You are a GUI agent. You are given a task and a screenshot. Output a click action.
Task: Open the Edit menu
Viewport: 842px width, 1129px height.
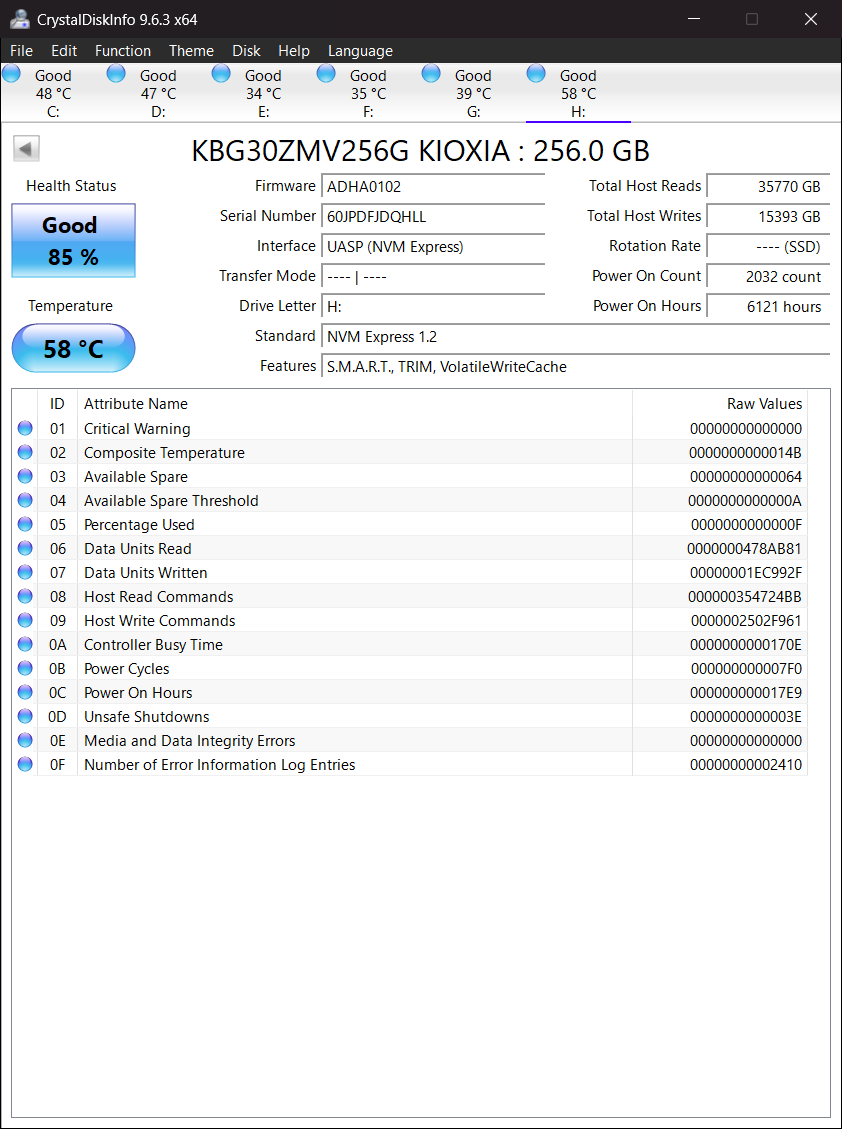pyautogui.click(x=64, y=50)
